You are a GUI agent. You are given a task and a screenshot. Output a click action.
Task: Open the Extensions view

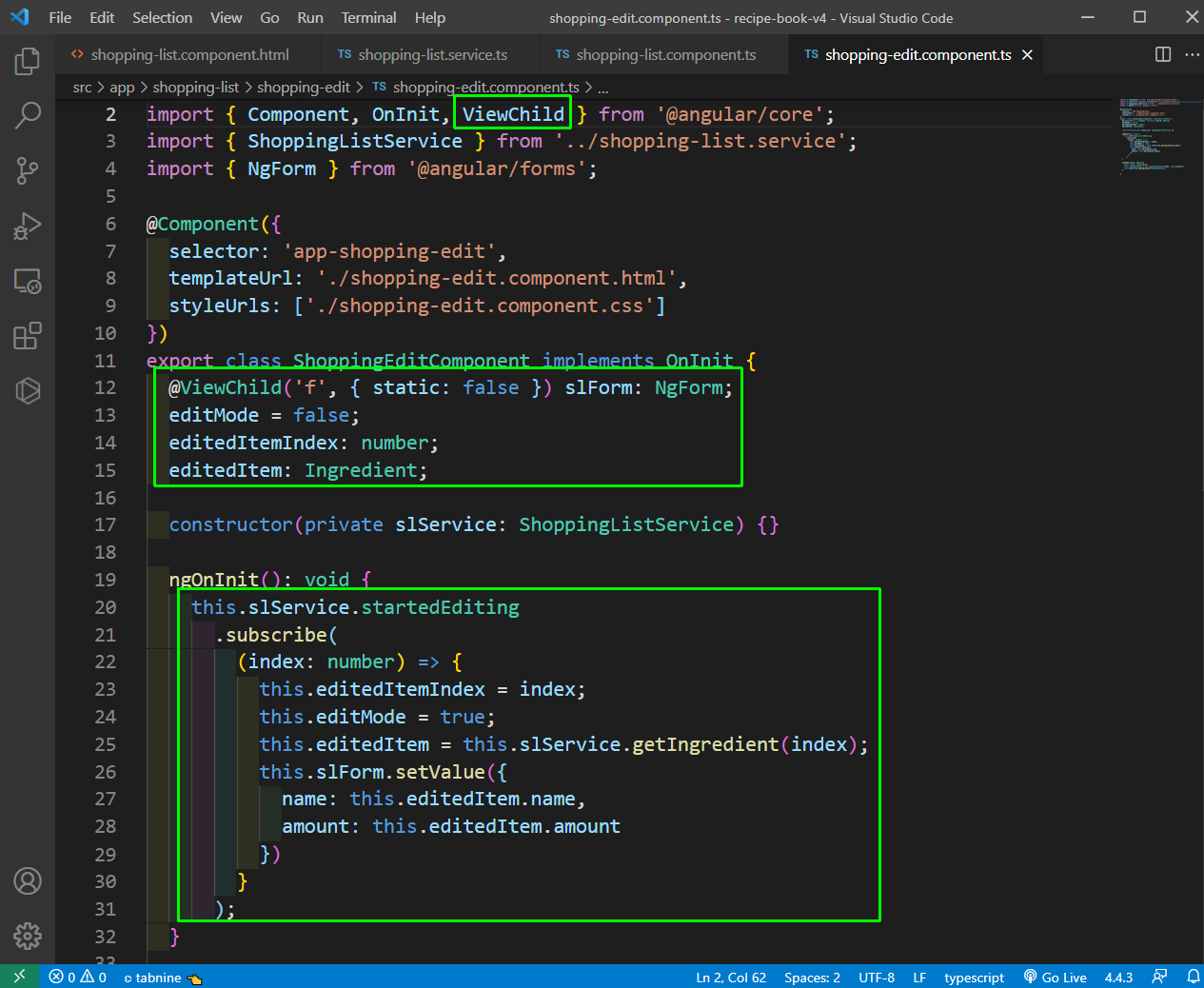pos(28,336)
